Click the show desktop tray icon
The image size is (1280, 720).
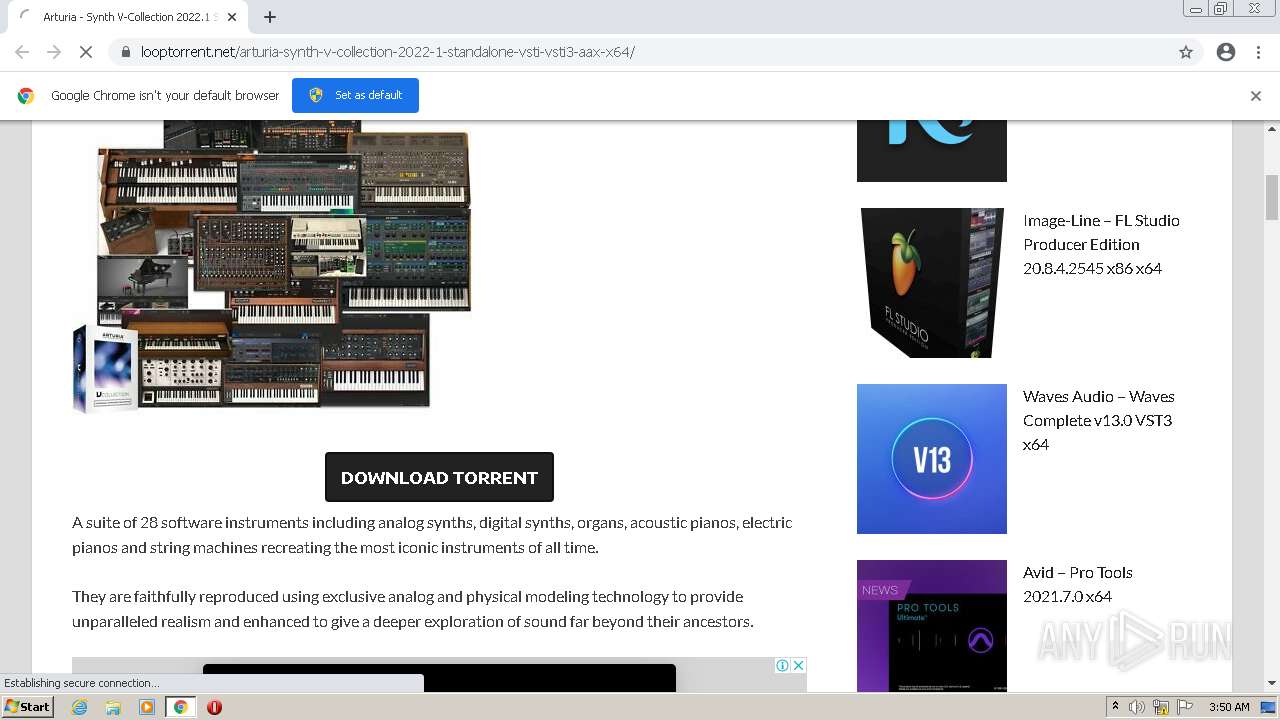(x=1269, y=707)
